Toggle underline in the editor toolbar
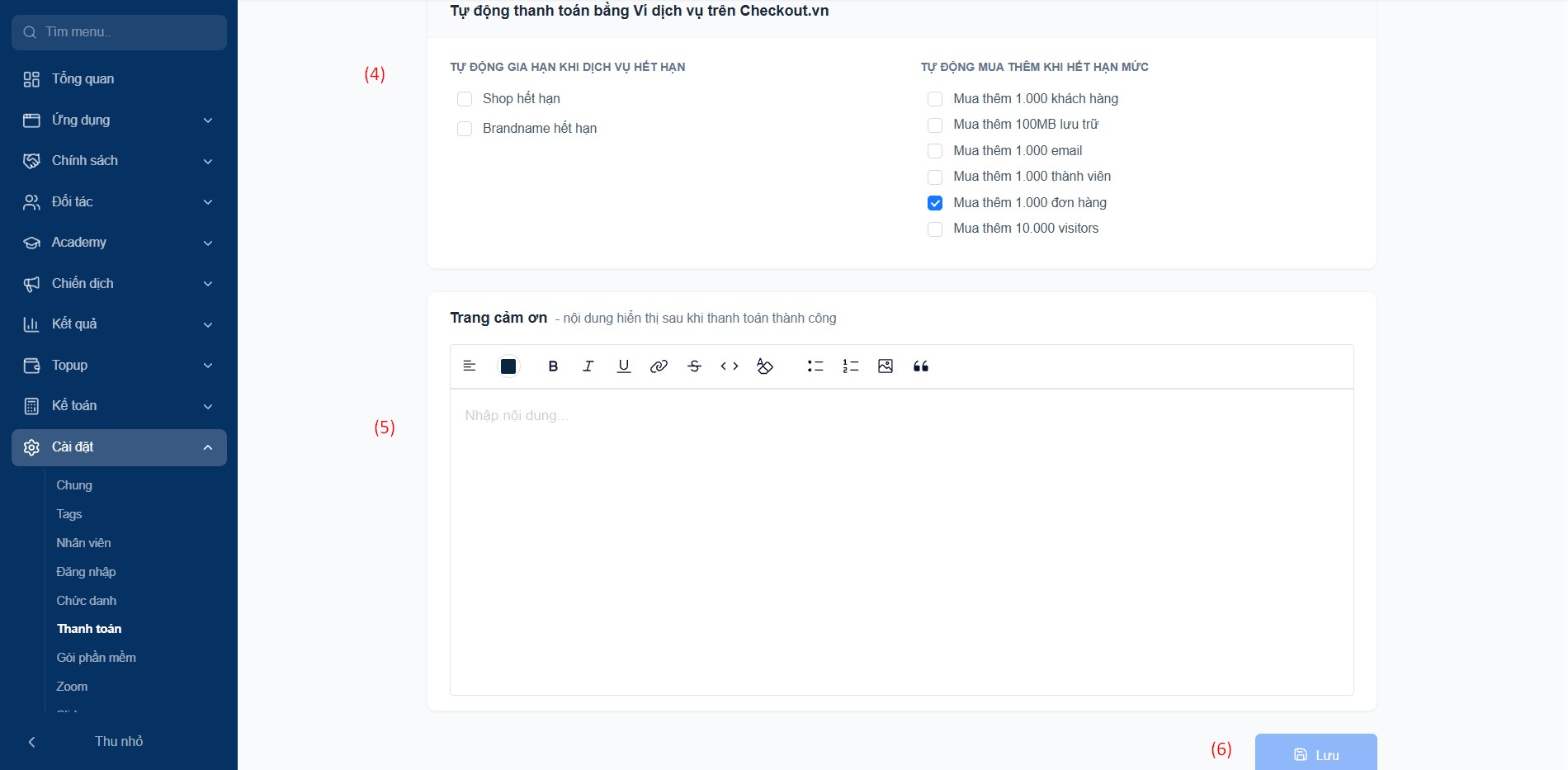 click(x=624, y=366)
